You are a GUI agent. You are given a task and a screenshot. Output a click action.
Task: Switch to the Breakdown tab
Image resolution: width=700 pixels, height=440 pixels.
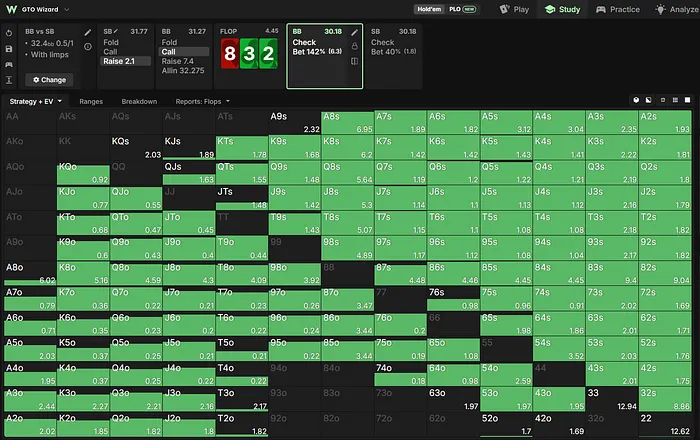(x=139, y=102)
